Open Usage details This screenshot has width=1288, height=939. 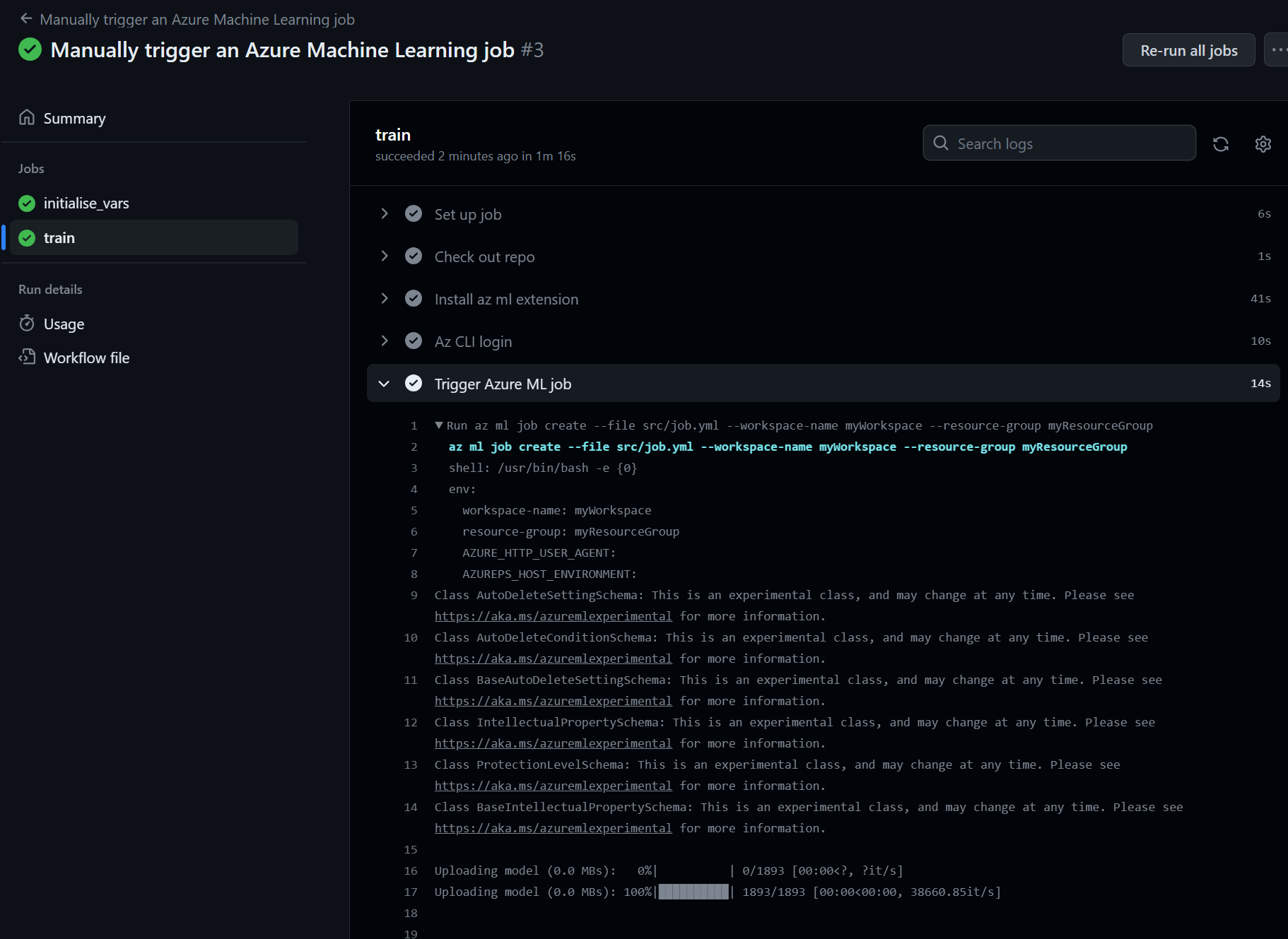[63, 324]
